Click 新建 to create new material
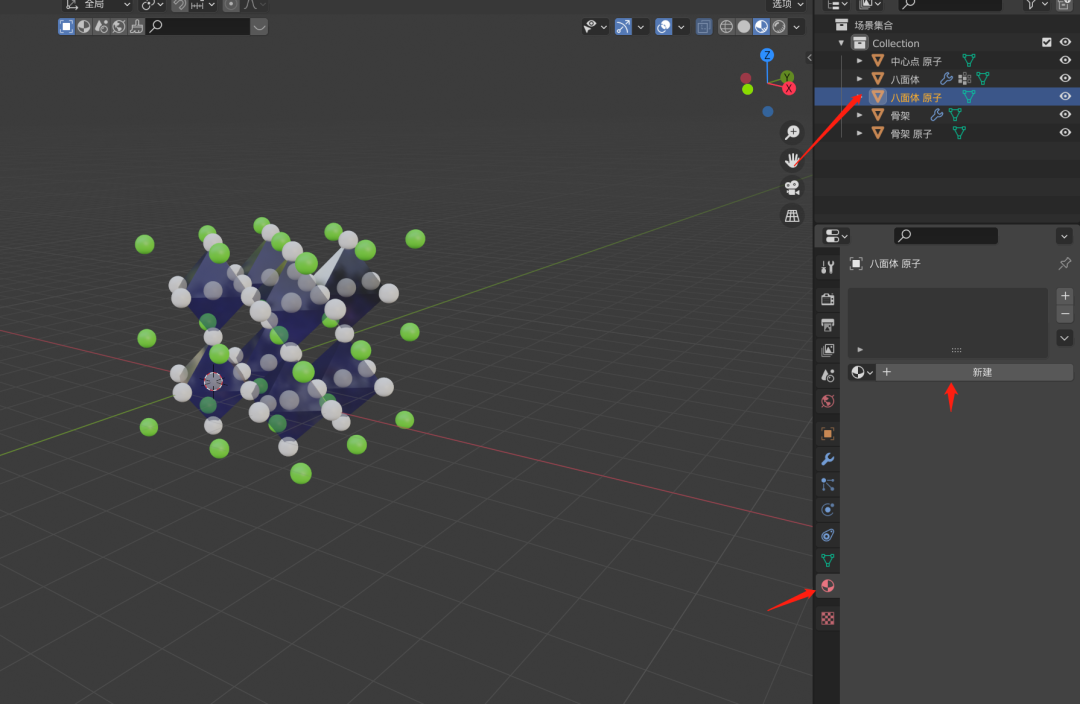This screenshot has height=704, width=1080. pos(975,372)
